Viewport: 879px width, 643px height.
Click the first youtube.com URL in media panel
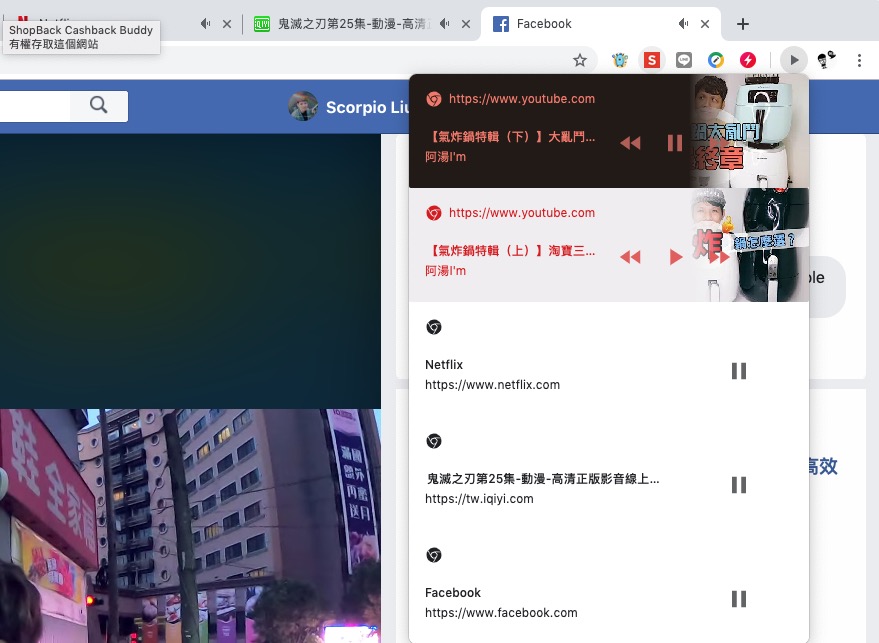(522, 99)
